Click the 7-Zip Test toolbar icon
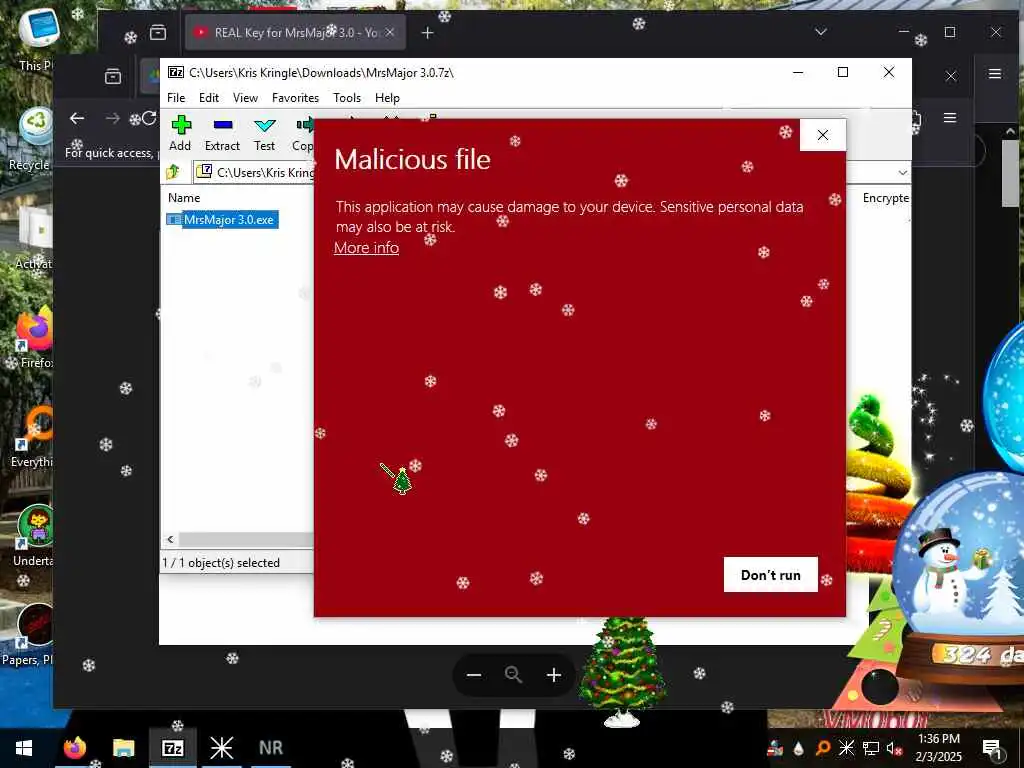The image size is (1024, 768). [x=264, y=133]
